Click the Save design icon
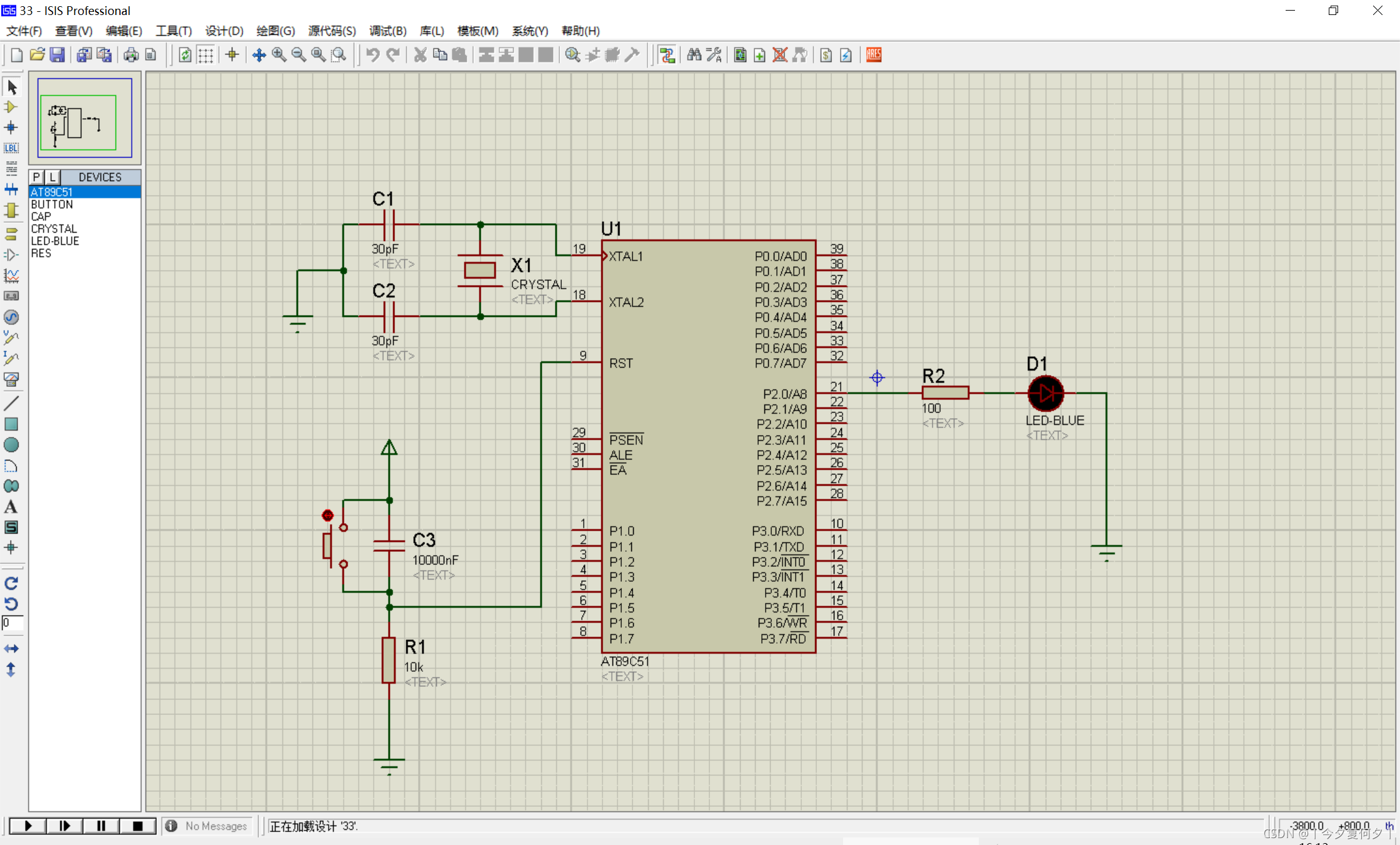Viewport: 1400px width, 845px height. (57, 55)
